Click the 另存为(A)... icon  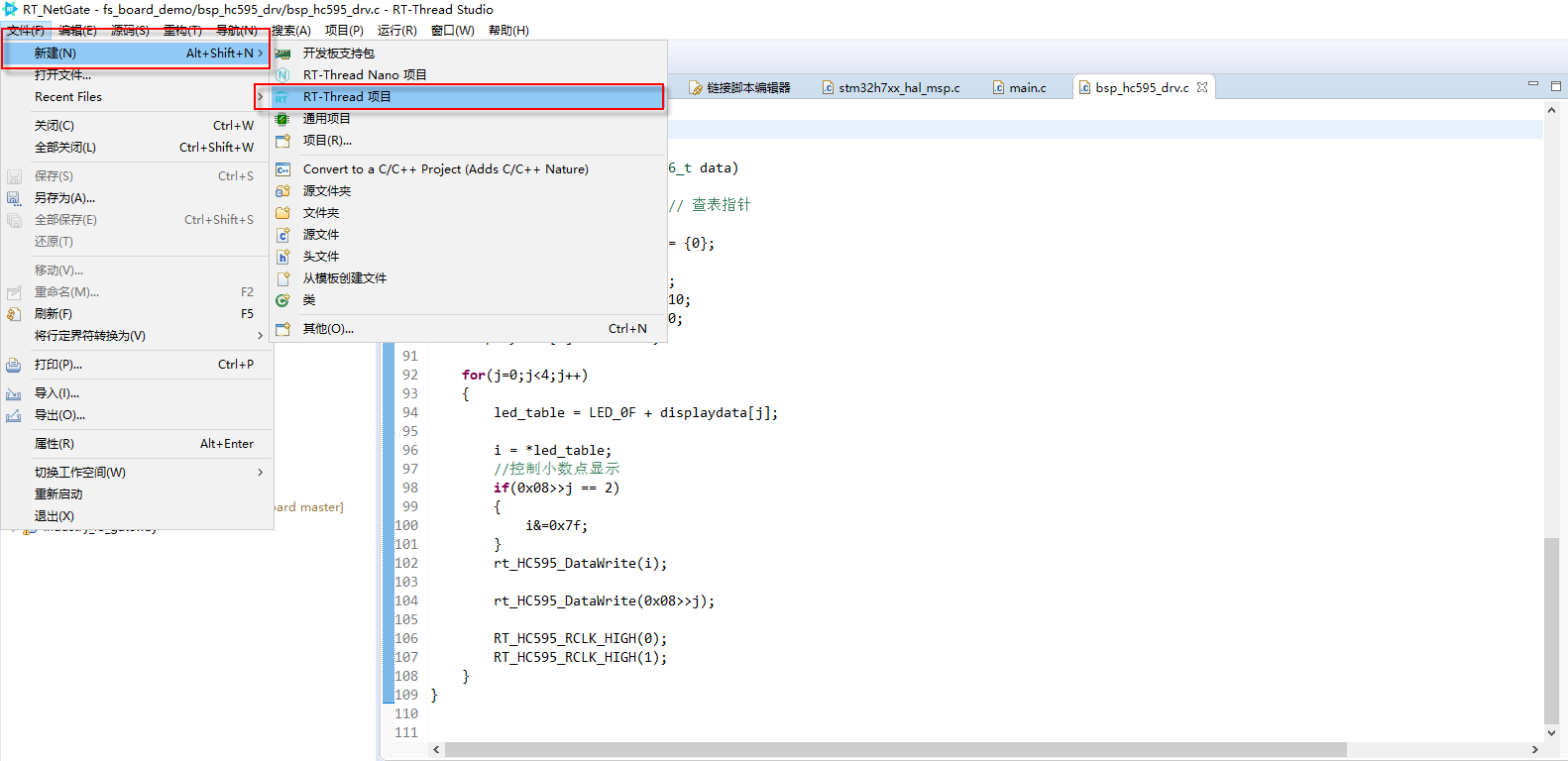tap(14, 198)
